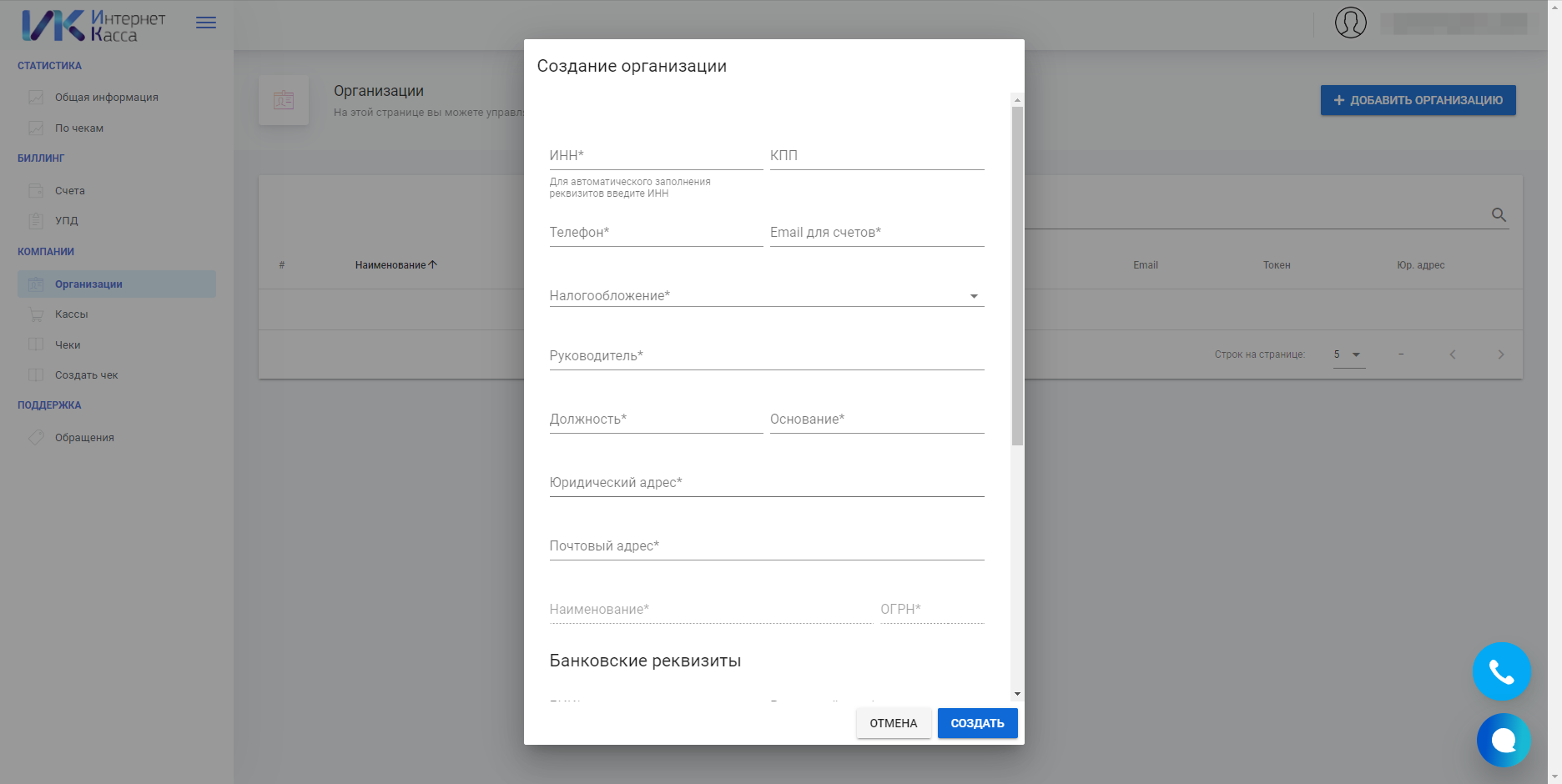The width and height of the screenshot is (1562, 784).
Task: Click the dialog vertical scrollbar thumb
Action: pyautogui.click(x=1017, y=276)
